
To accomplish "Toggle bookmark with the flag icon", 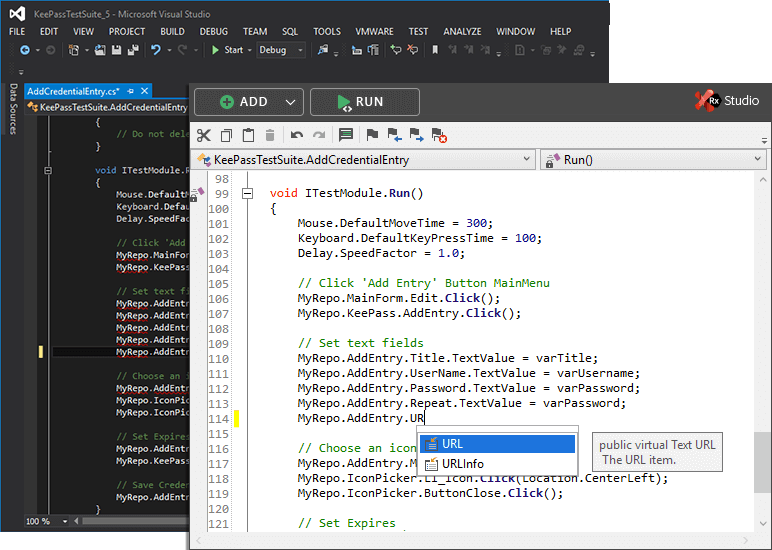I will tap(372, 134).
